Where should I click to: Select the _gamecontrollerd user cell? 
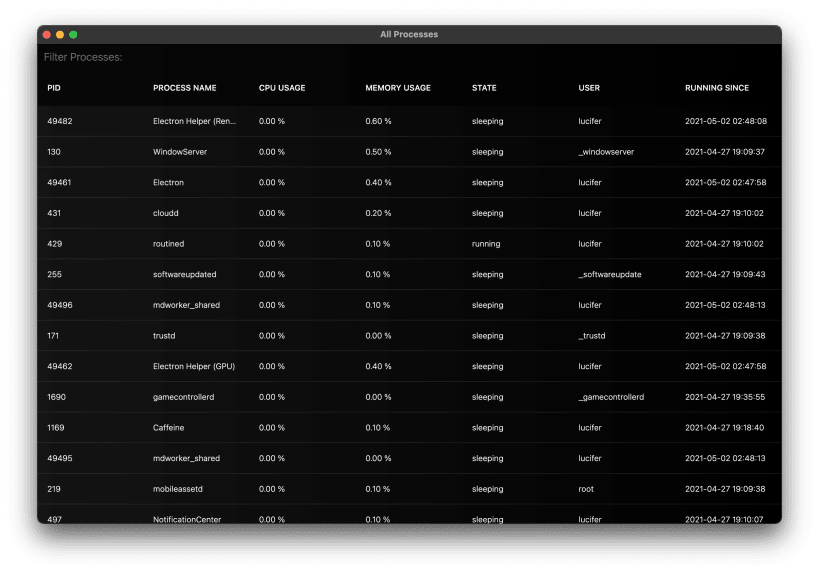click(611, 397)
